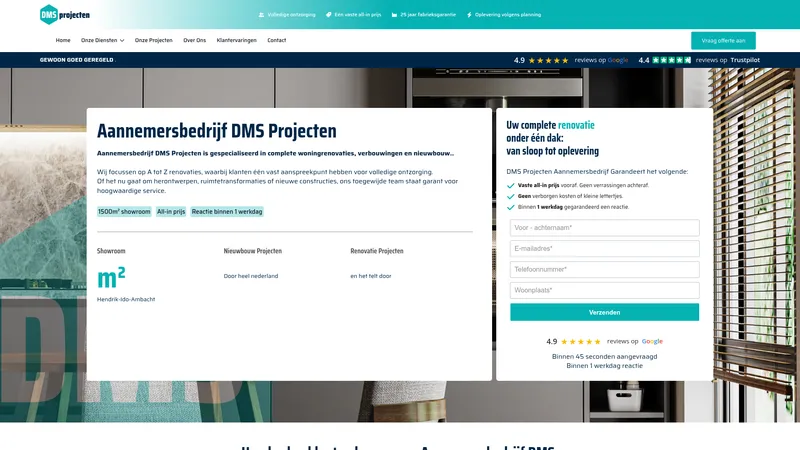Click the price tag icon for all-in prijs
800x450 pixels.
(x=329, y=15)
